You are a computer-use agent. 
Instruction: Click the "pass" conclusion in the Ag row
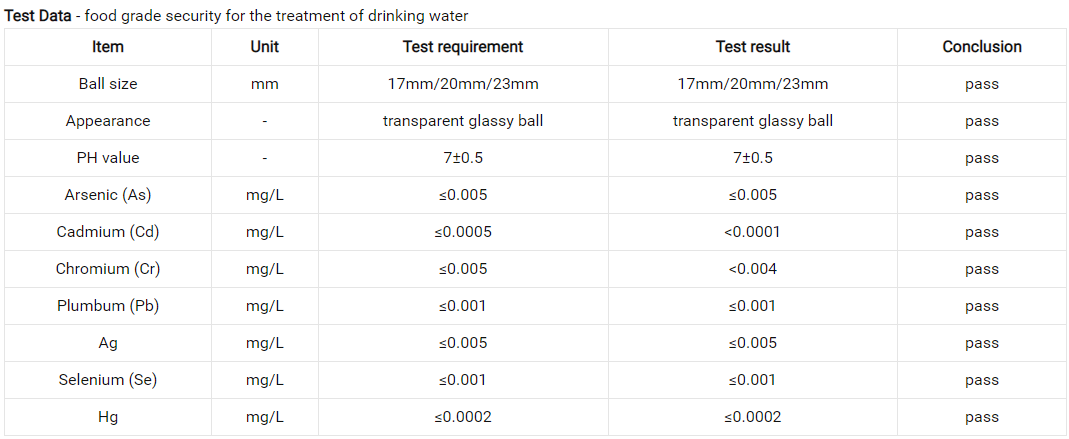(x=982, y=343)
